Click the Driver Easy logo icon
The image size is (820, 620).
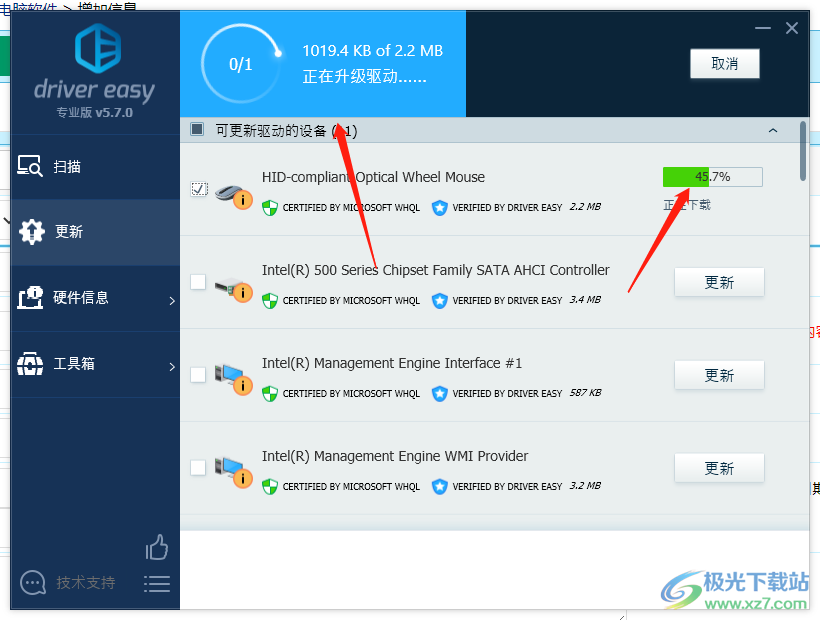click(x=98, y=48)
